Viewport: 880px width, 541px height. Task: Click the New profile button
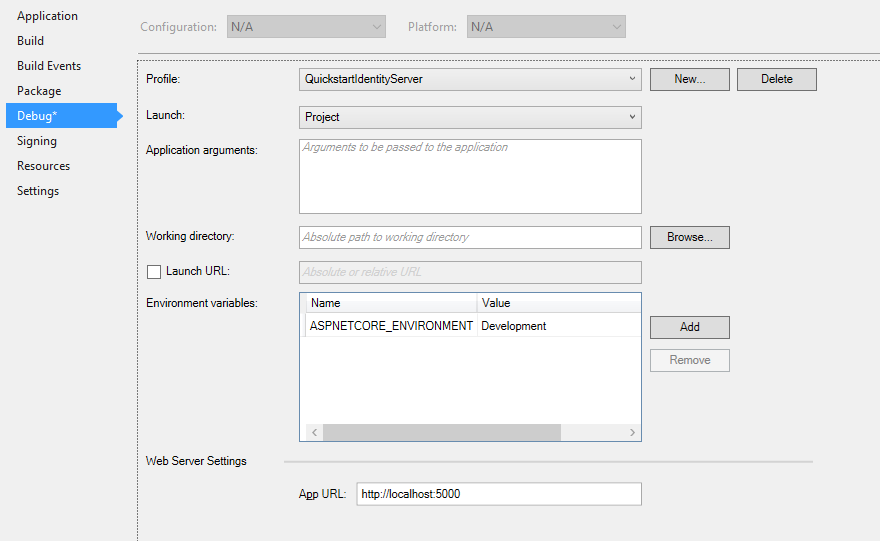coord(690,79)
